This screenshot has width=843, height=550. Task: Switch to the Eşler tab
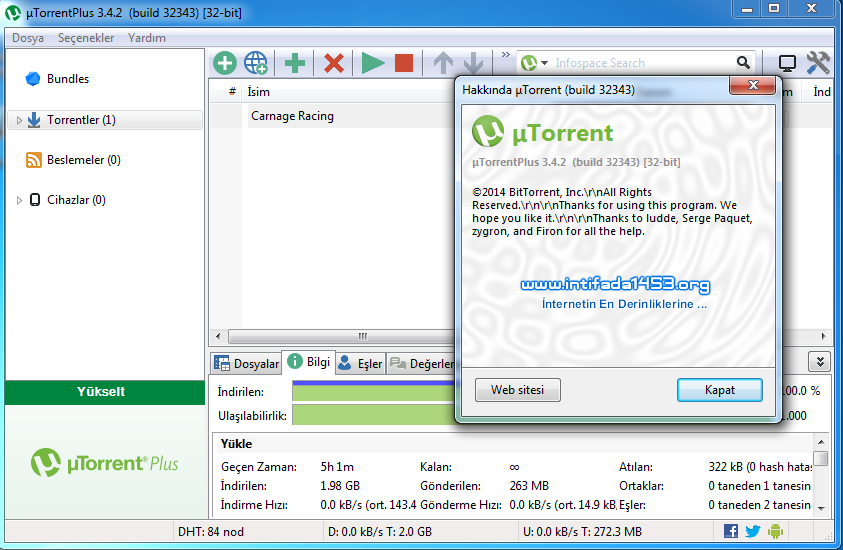[x=360, y=364]
